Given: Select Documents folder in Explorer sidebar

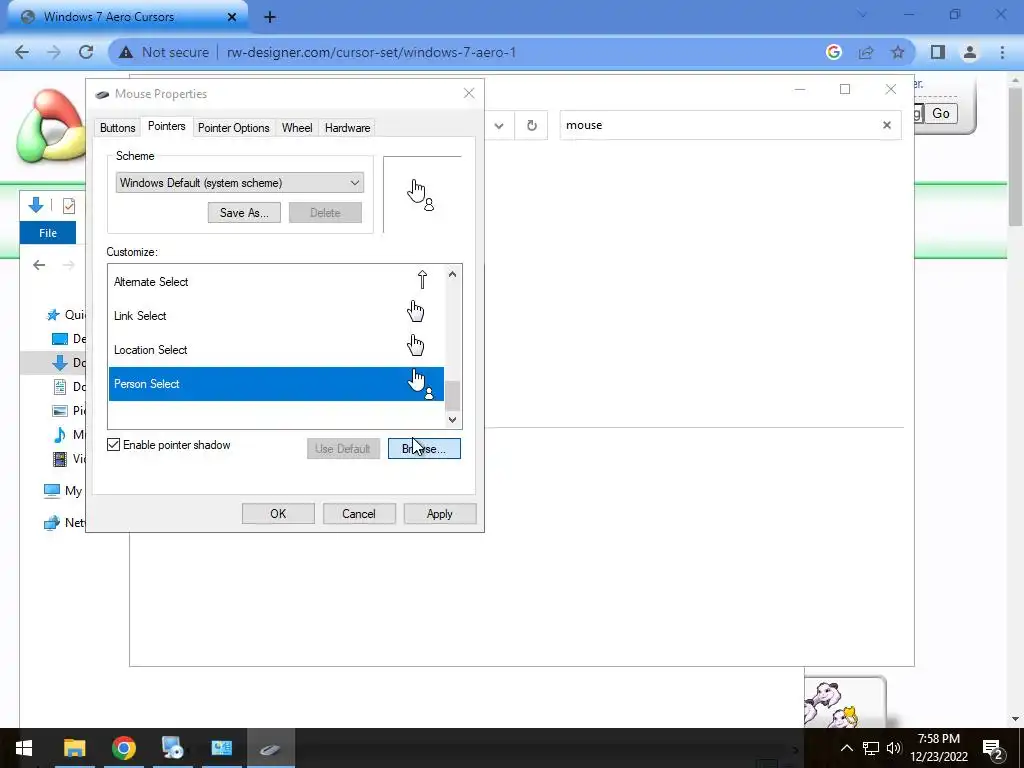Looking at the screenshot, I should click(x=69, y=387).
